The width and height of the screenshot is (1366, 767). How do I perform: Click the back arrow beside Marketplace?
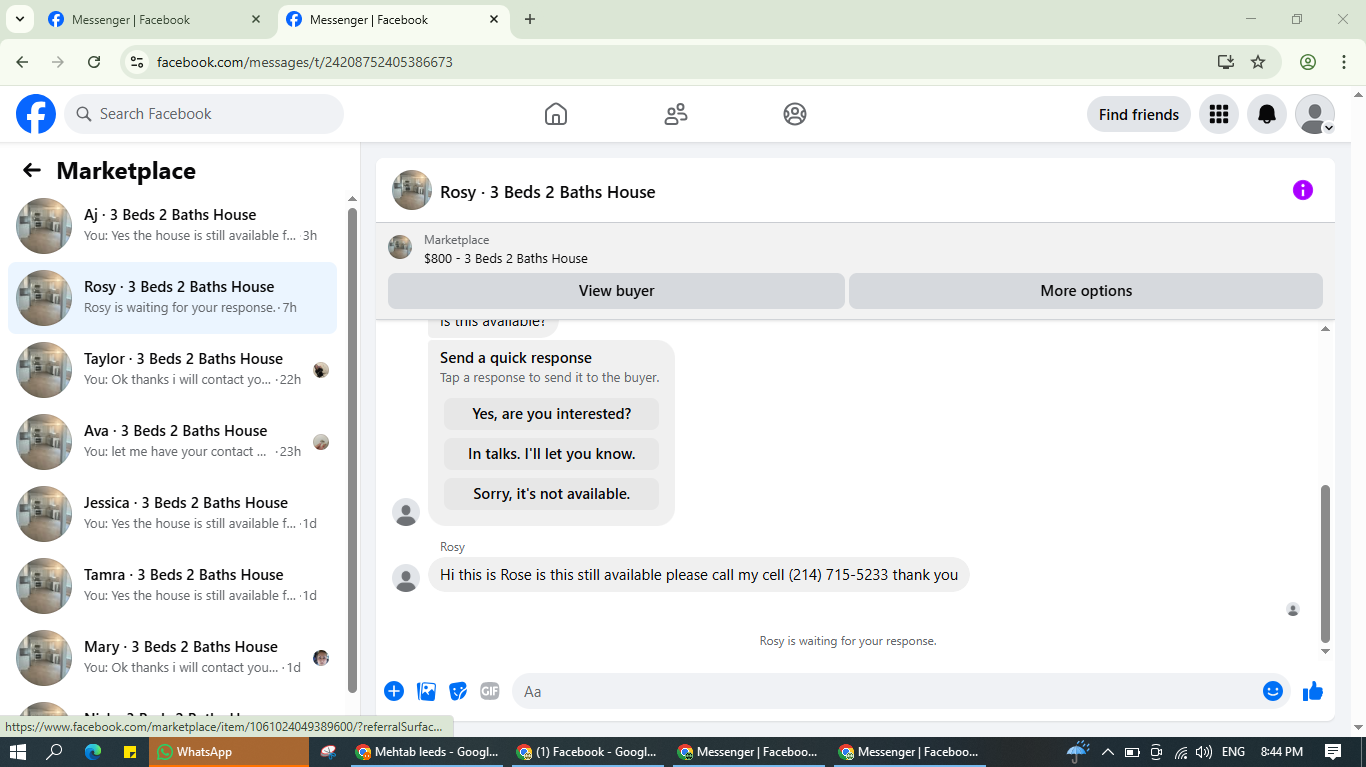point(32,170)
